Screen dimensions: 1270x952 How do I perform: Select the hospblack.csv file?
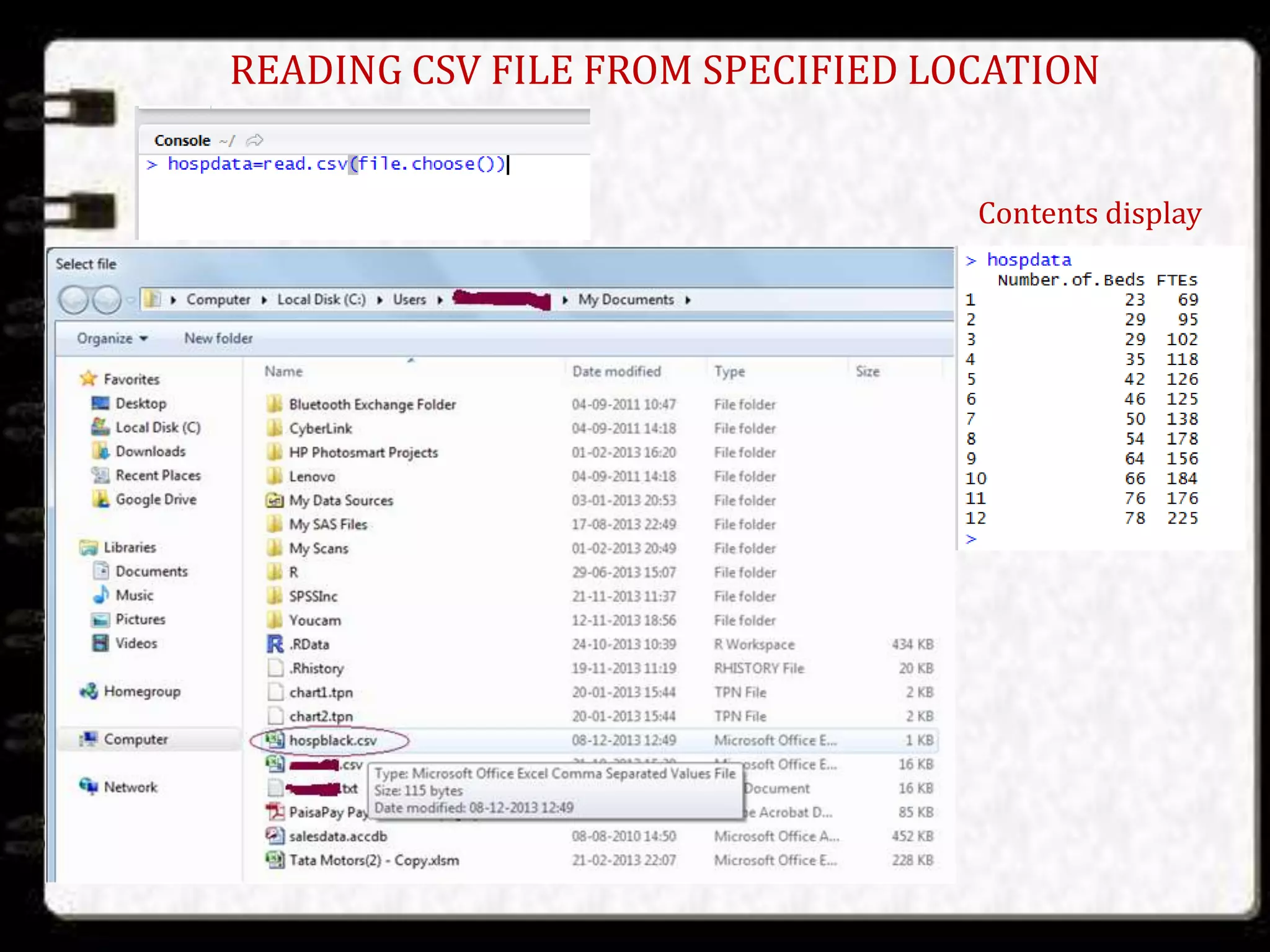(332, 741)
